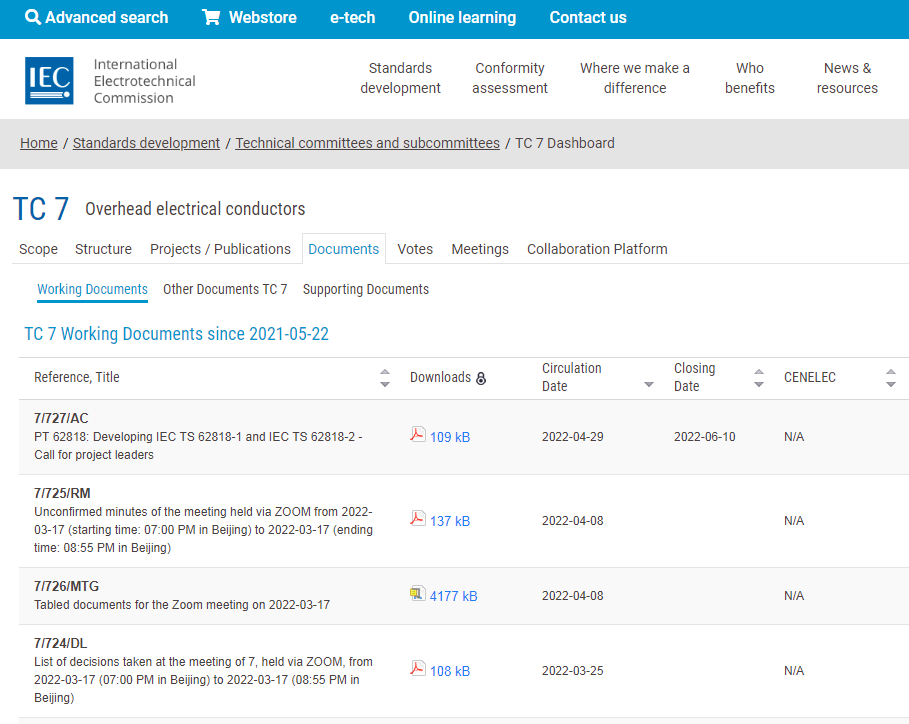909x724 pixels.
Task: Open PDF icon for 7/724/DL decisions
Action: pos(417,668)
